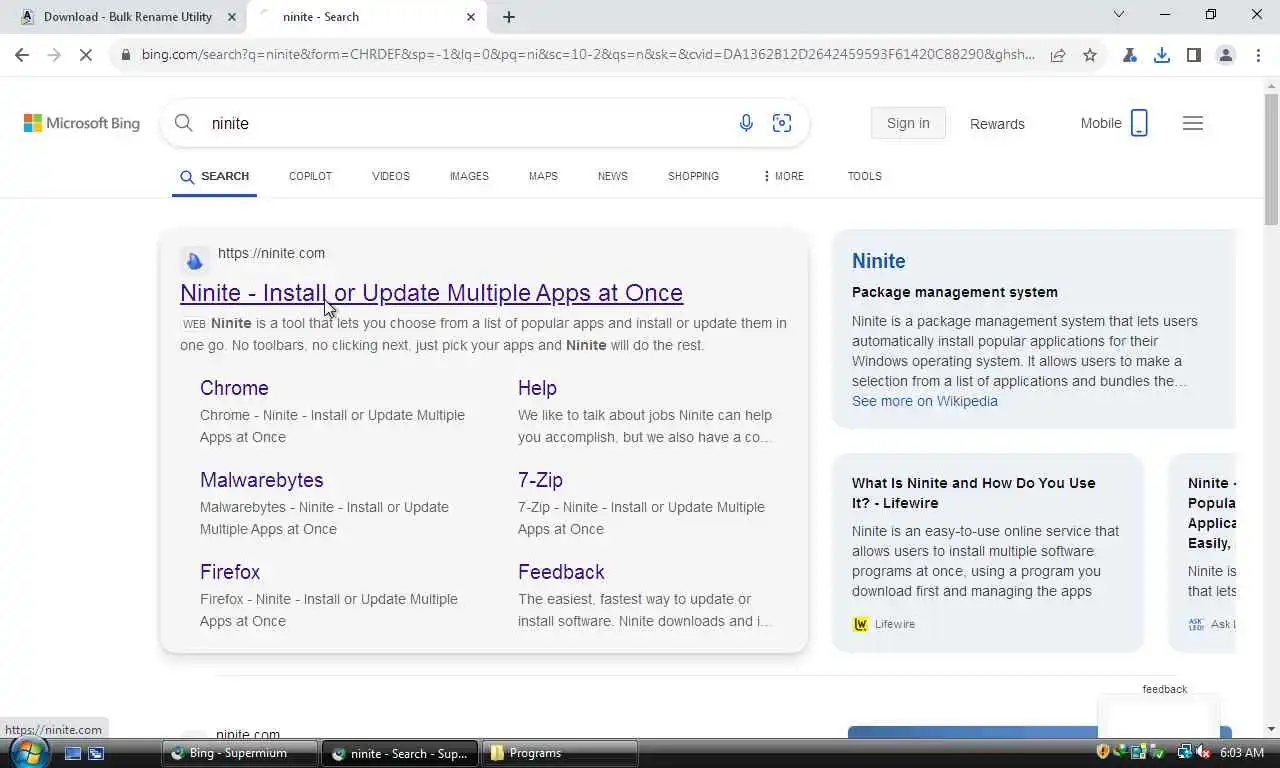Image resolution: width=1280 pixels, height=768 pixels.
Task: Open the browser downloads icon
Action: [1162, 55]
